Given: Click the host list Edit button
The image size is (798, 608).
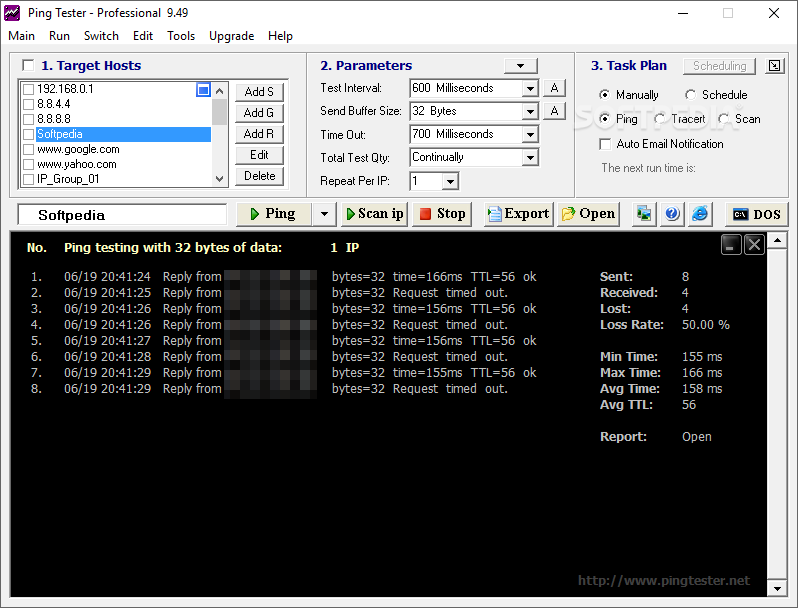Looking at the screenshot, I should (259, 155).
